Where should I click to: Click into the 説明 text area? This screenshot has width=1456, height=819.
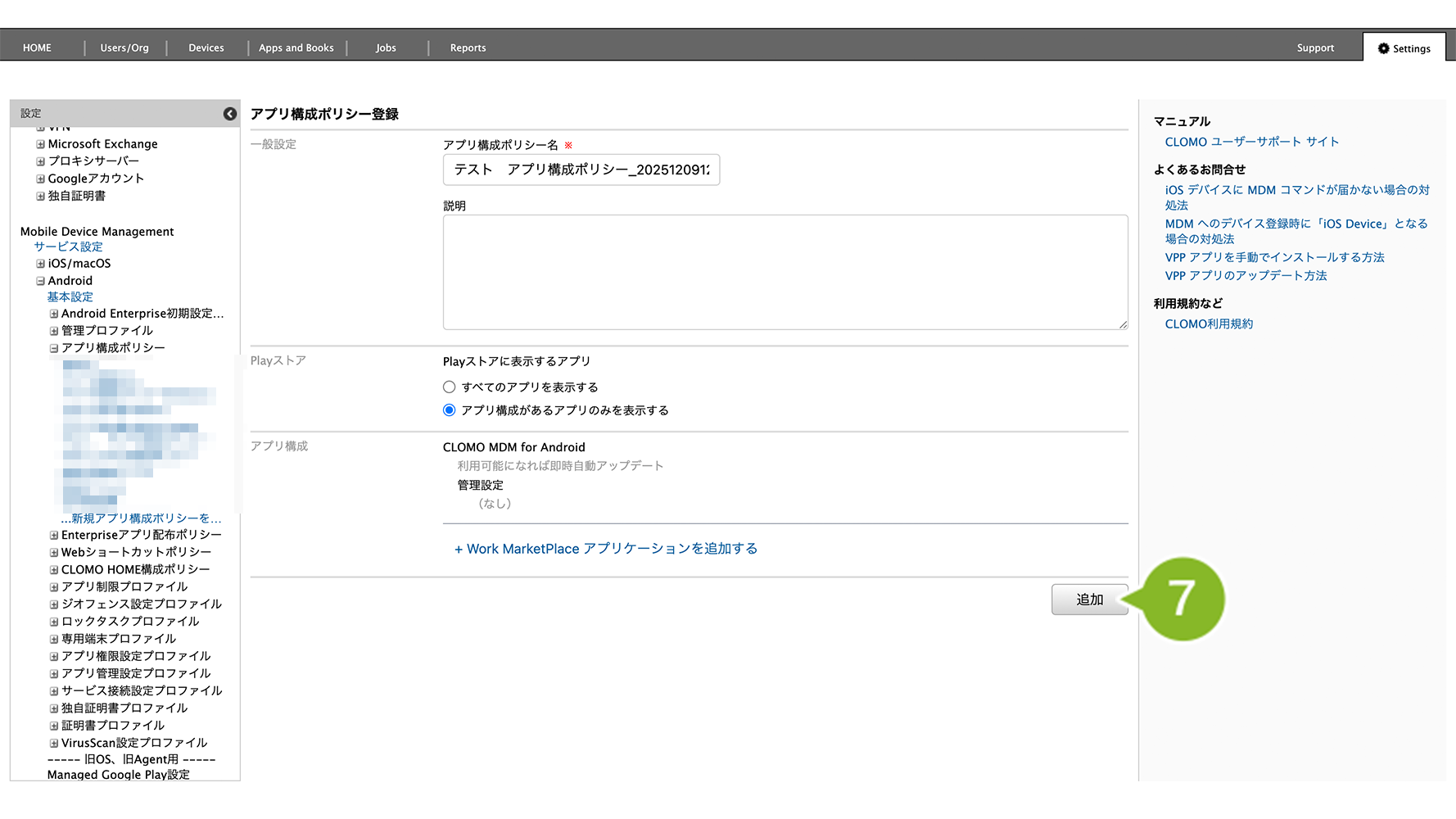coord(785,272)
